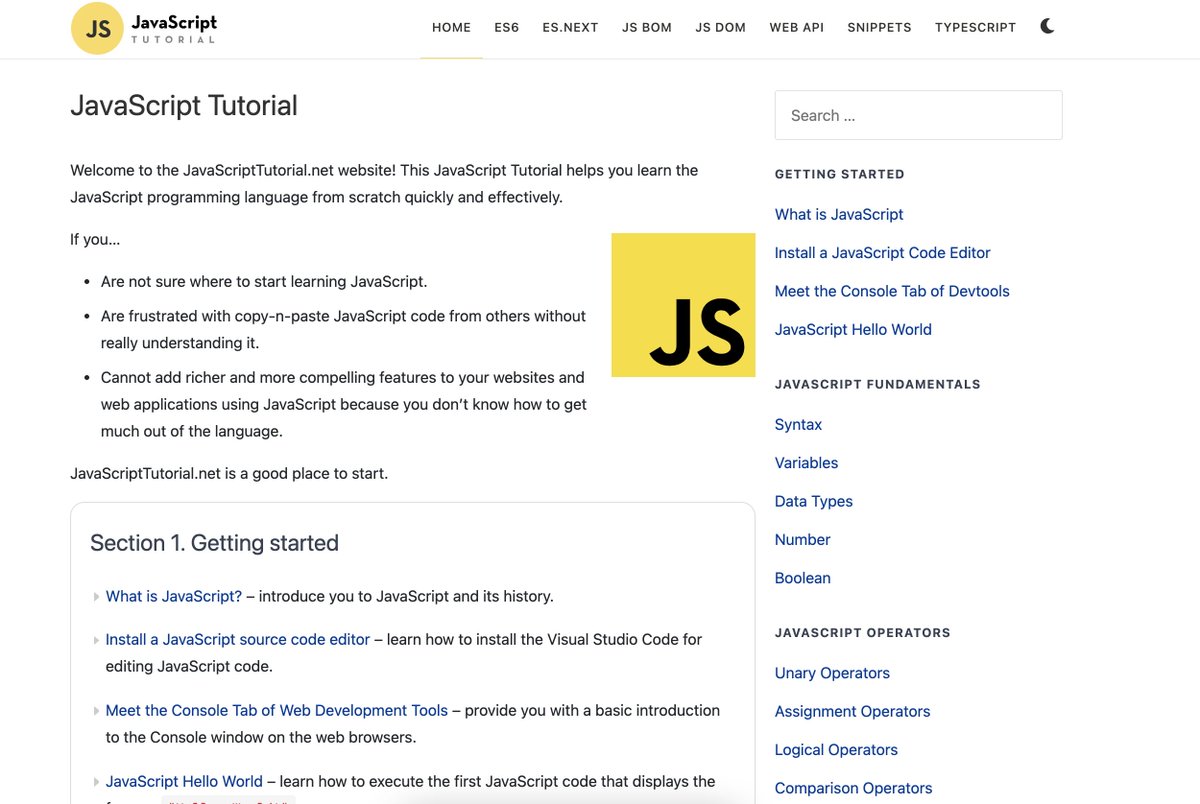Click the yellow JS logo image
The height and width of the screenshot is (804, 1200).
(x=683, y=304)
